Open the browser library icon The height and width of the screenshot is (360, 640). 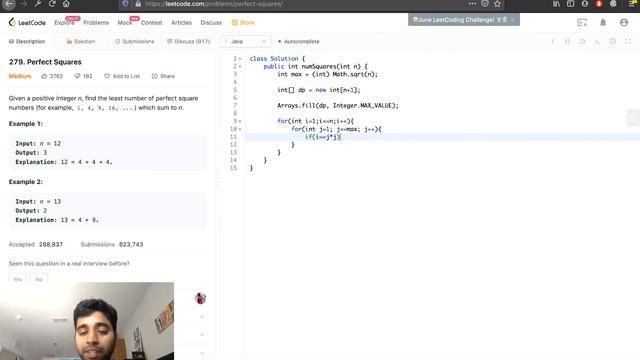coord(556,4)
